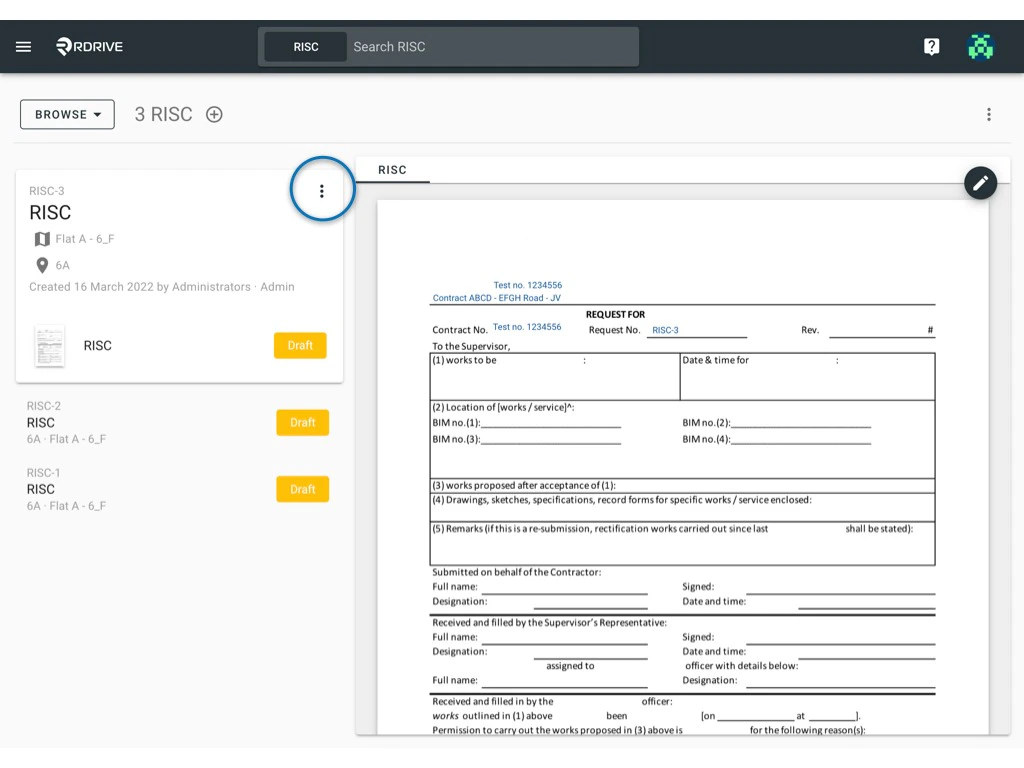Open the three-dot menu near the page header
The width and height of the screenshot is (1024, 768).
click(989, 114)
